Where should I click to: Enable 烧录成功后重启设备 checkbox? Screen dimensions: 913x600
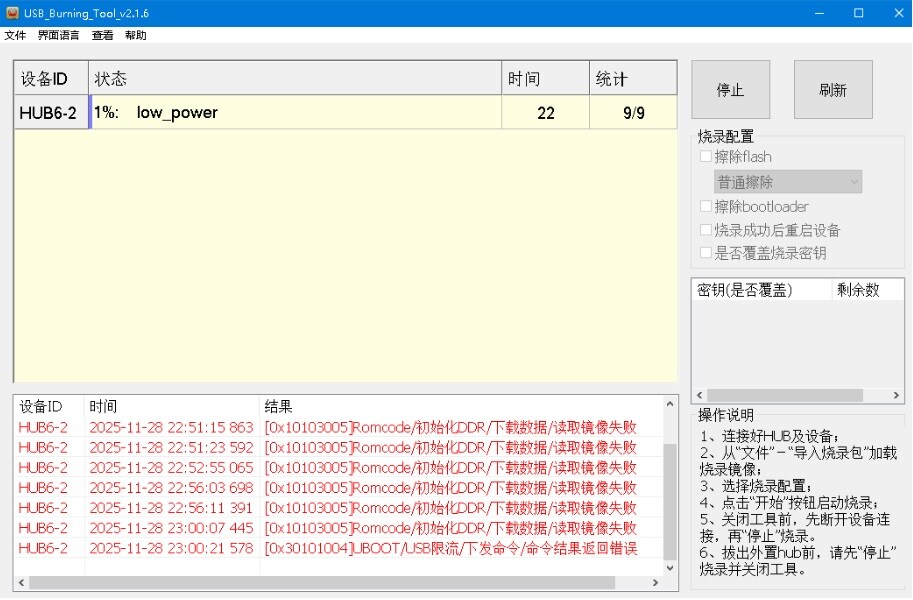706,230
